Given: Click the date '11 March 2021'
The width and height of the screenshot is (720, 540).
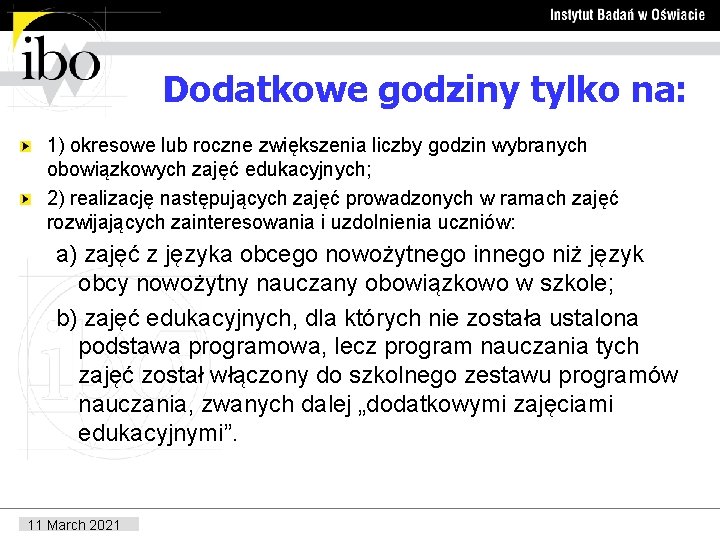Looking at the screenshot, I should [x=74, y=524].
